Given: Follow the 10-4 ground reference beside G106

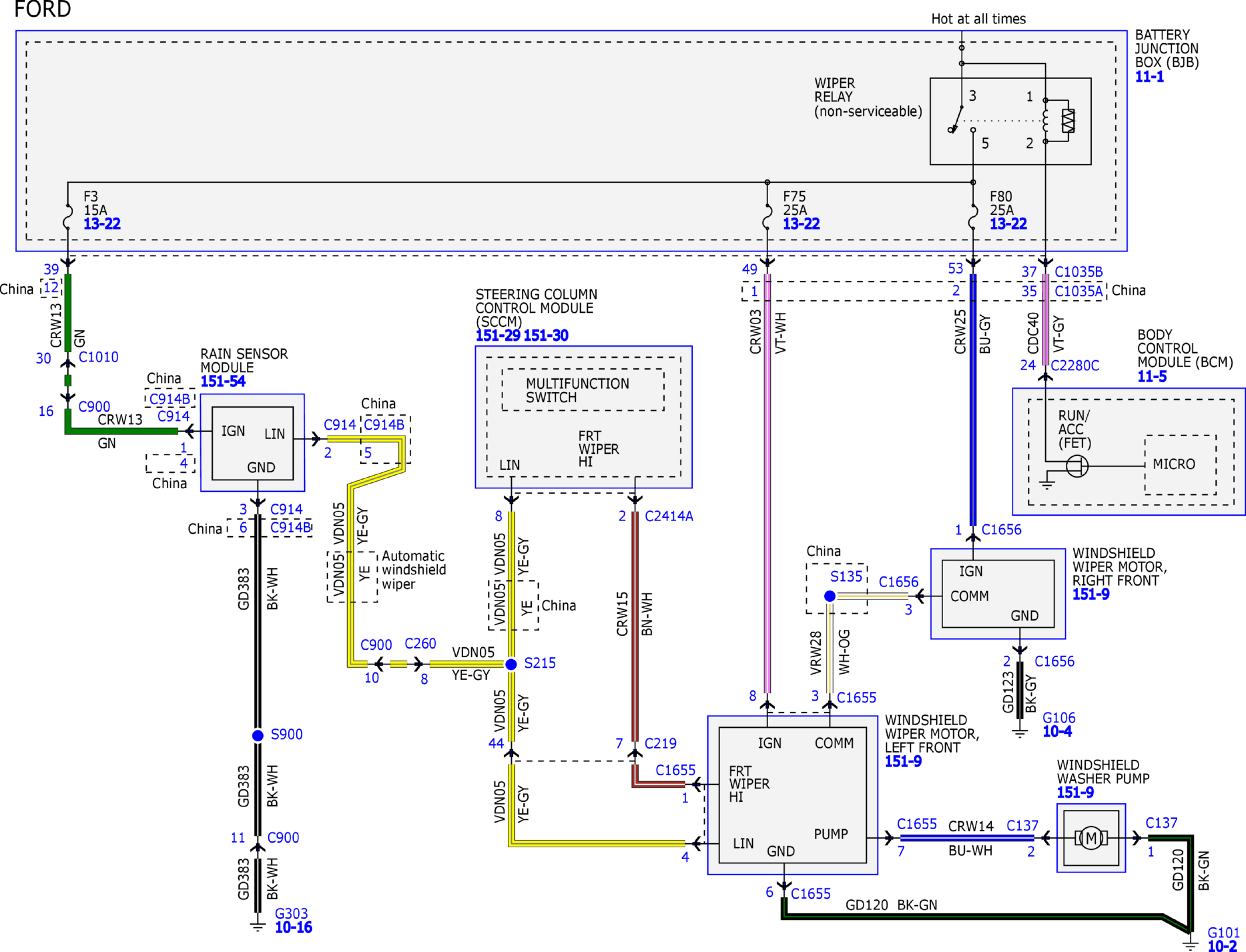Looking at the screenshot, I should [x=1057, y=732].
